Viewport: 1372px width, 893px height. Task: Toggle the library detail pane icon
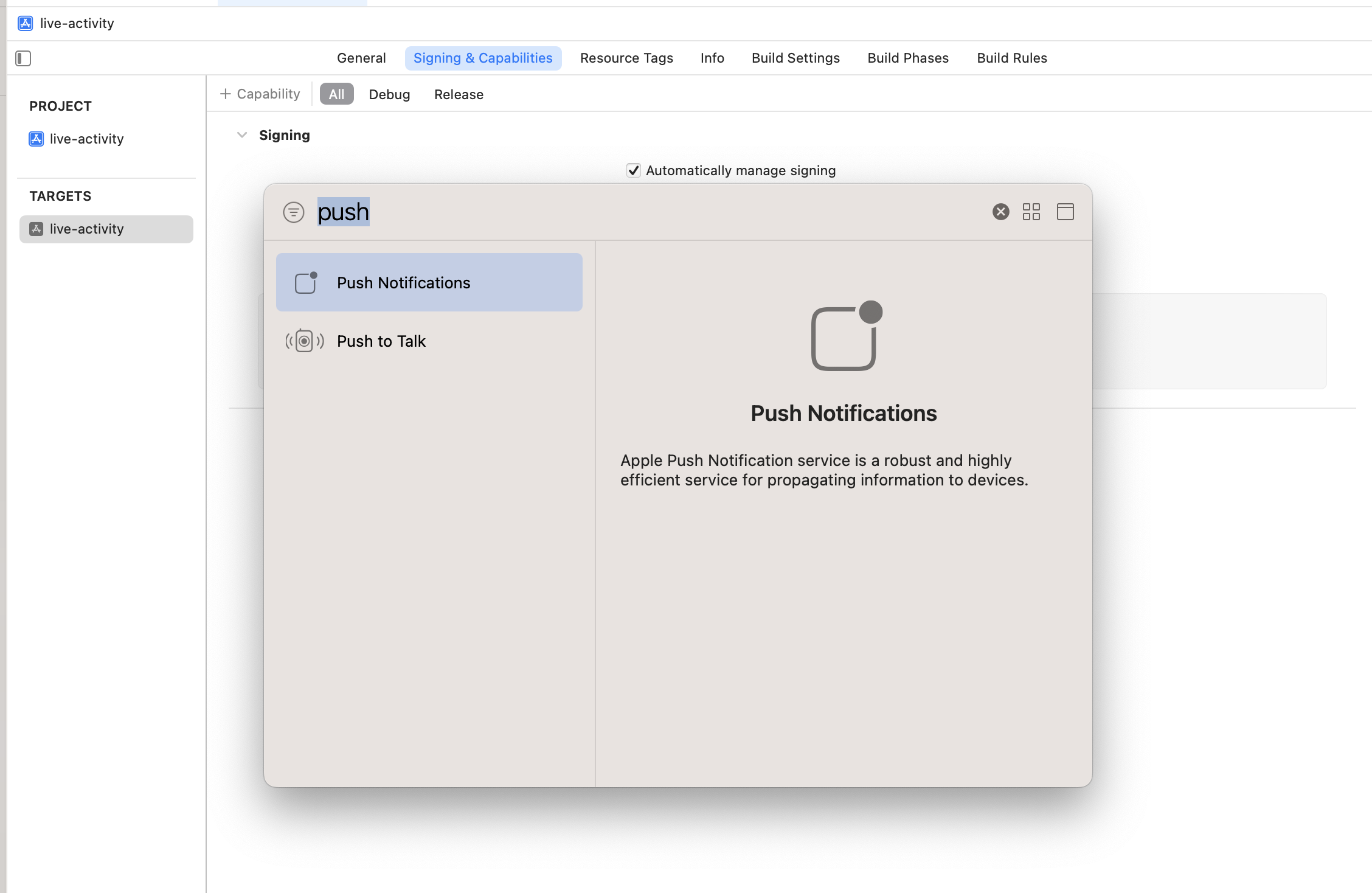pos(1065,212)
